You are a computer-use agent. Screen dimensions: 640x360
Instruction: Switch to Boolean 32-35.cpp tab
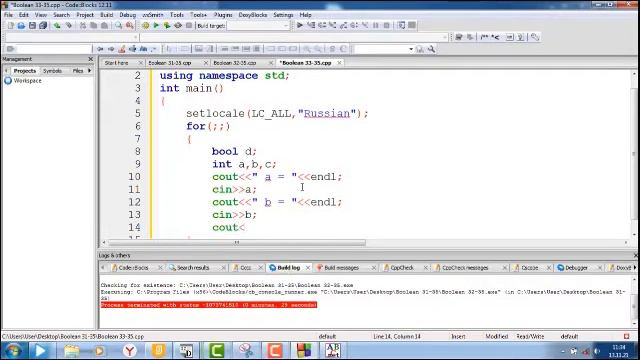[x=235, y=63]
